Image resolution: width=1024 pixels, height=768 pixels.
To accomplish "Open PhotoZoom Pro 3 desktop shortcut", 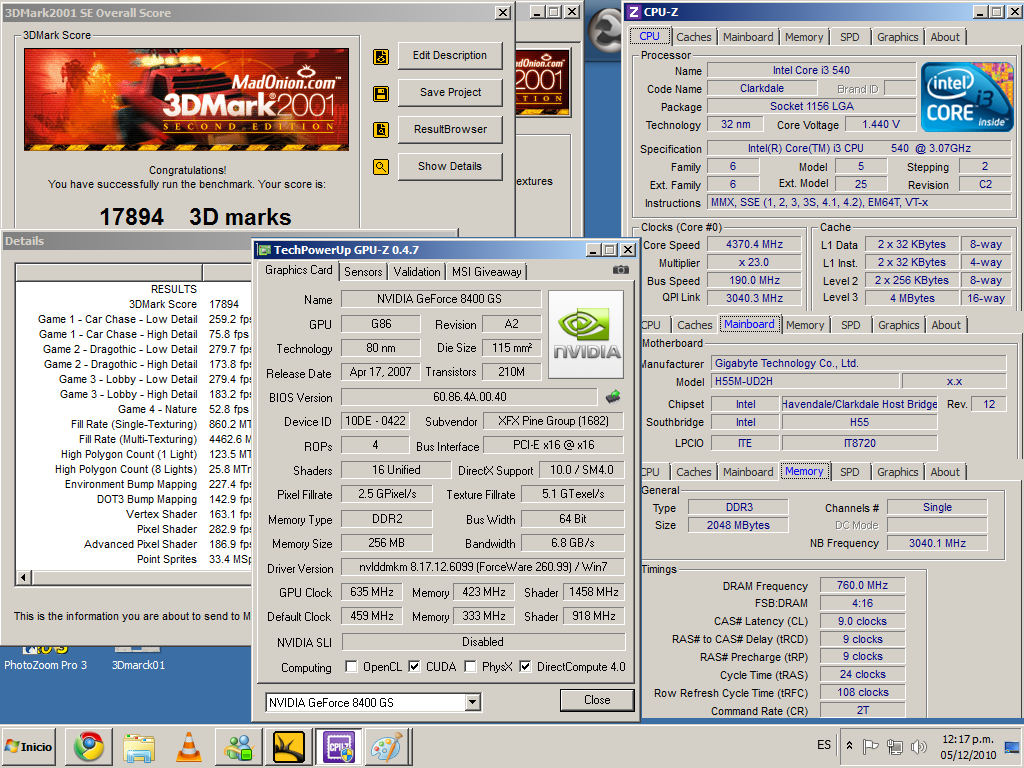I will tap(45, 659).
